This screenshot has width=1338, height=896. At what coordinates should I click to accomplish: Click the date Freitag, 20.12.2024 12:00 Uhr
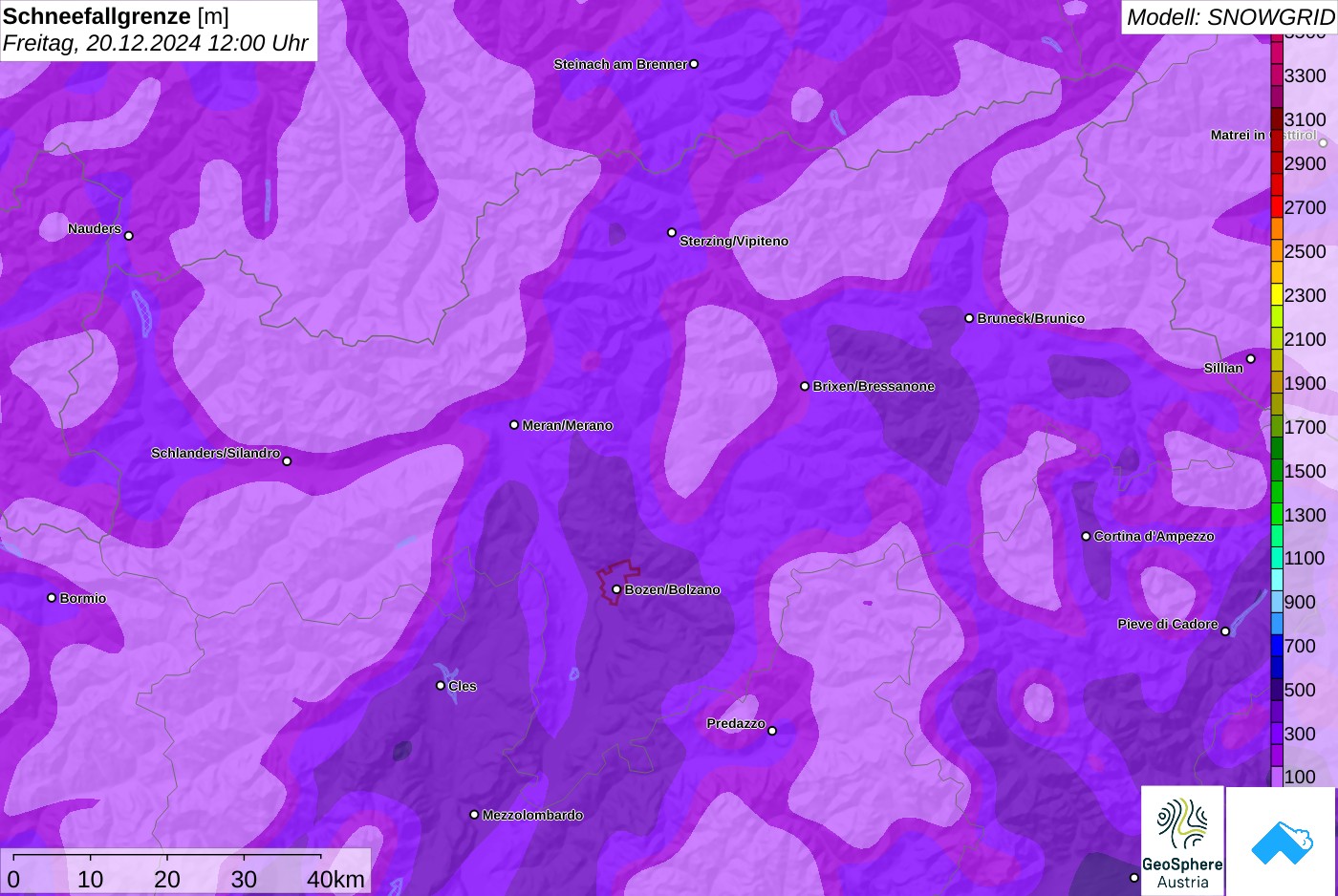(155, 43)
